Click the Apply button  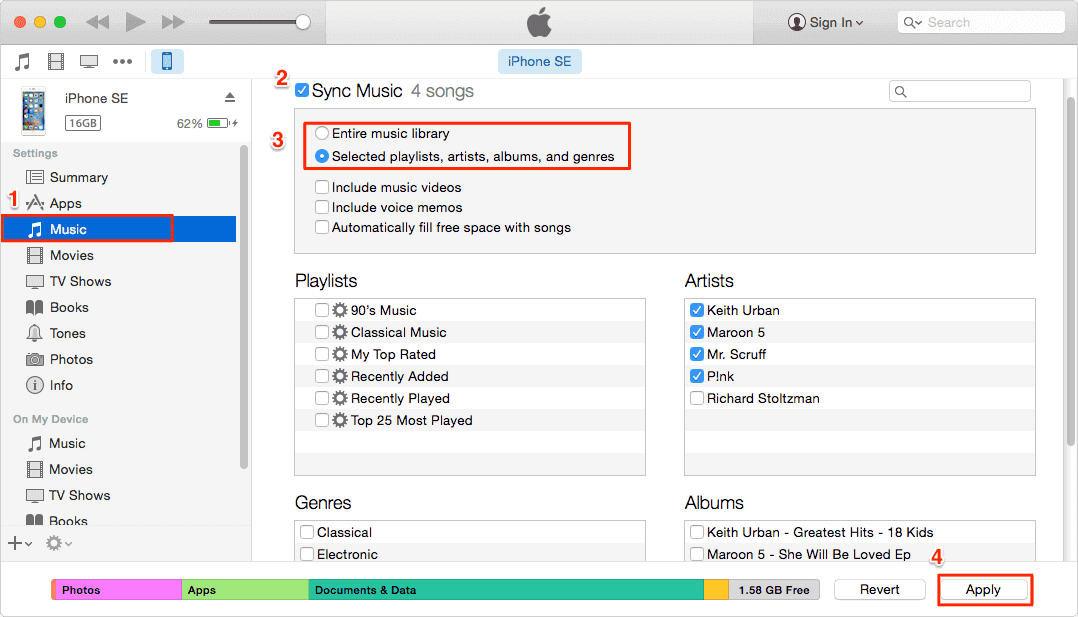pos(984,589)
